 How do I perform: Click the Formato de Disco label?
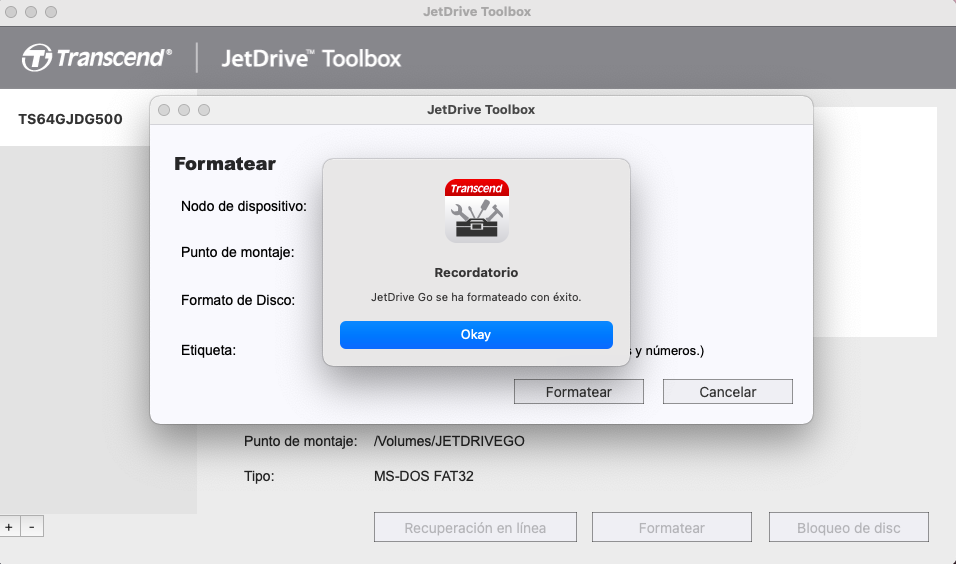pyautogui.click(x=238, y=300)
